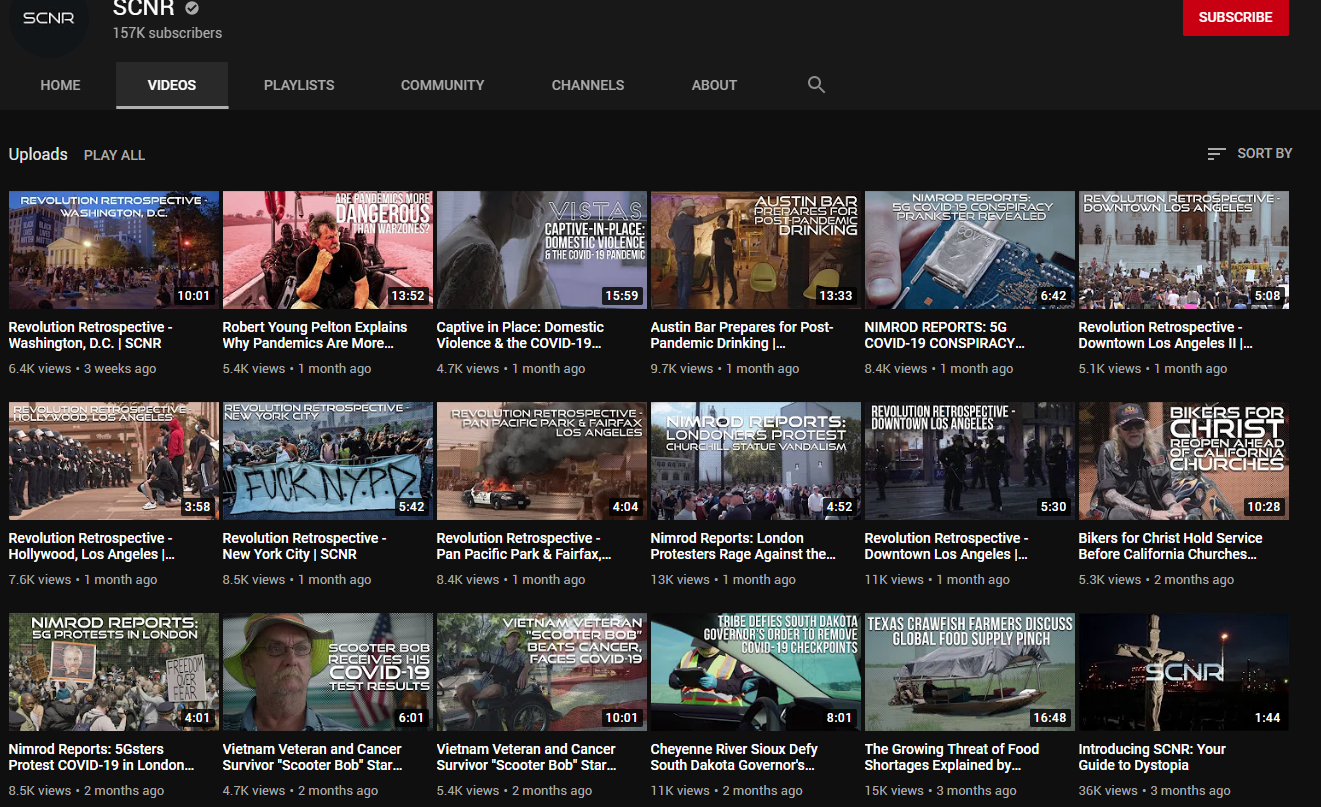Switch to the Home tab
The image size is (1321, 807).
pyautogui.click(x=60, y=85)
